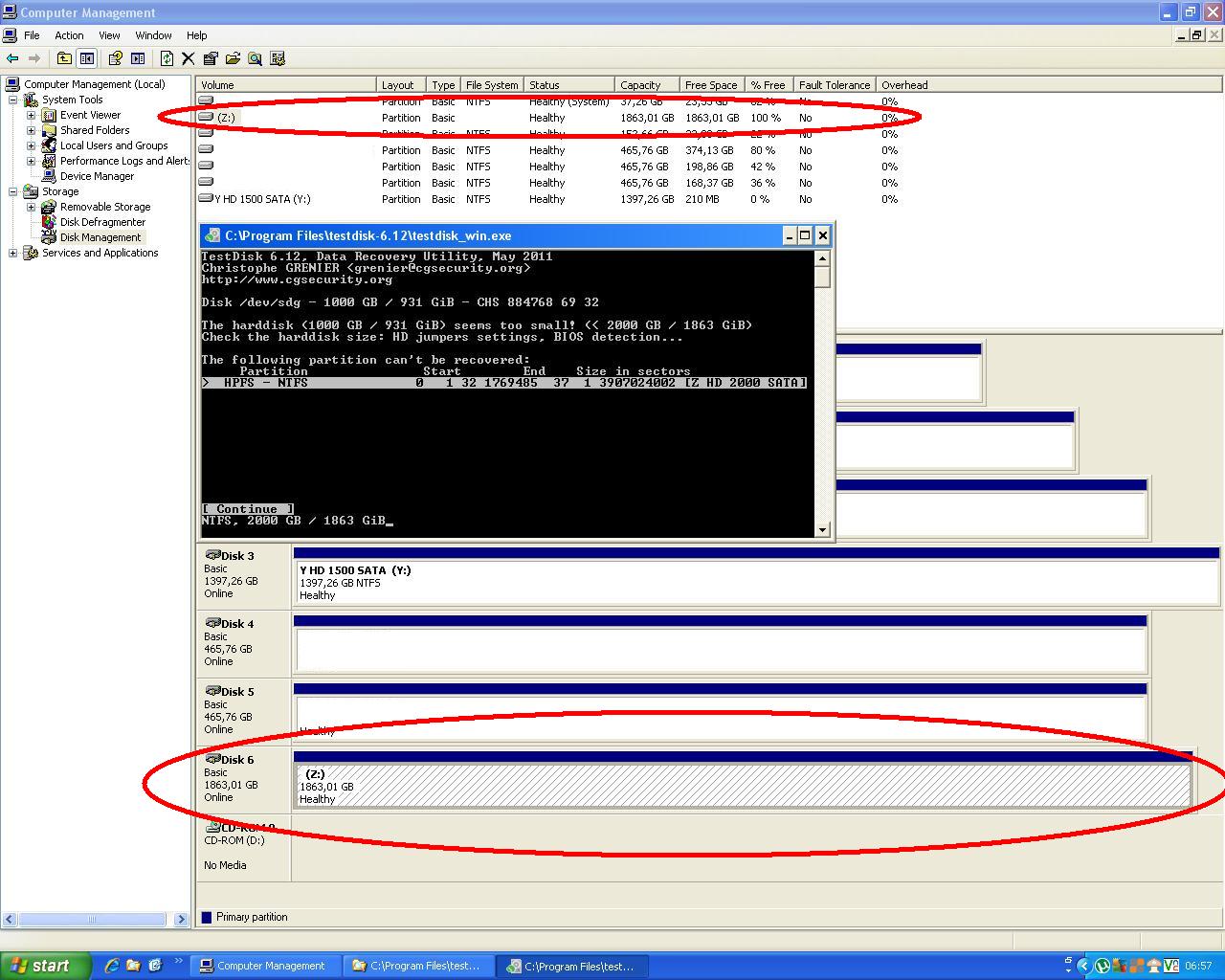Switch to second testdisk taskbar button
1225x980 pixels.
[574, 966]
